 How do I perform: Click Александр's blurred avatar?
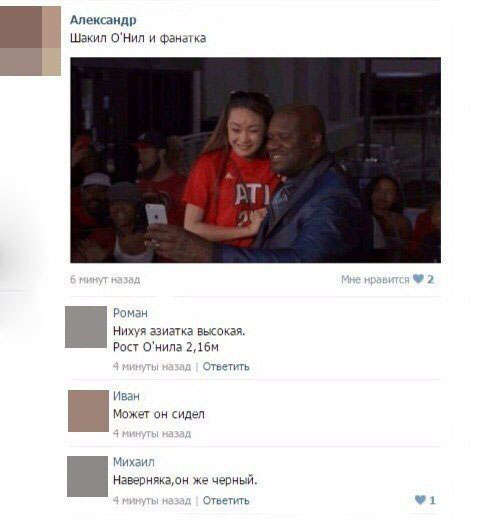[30, 41]
